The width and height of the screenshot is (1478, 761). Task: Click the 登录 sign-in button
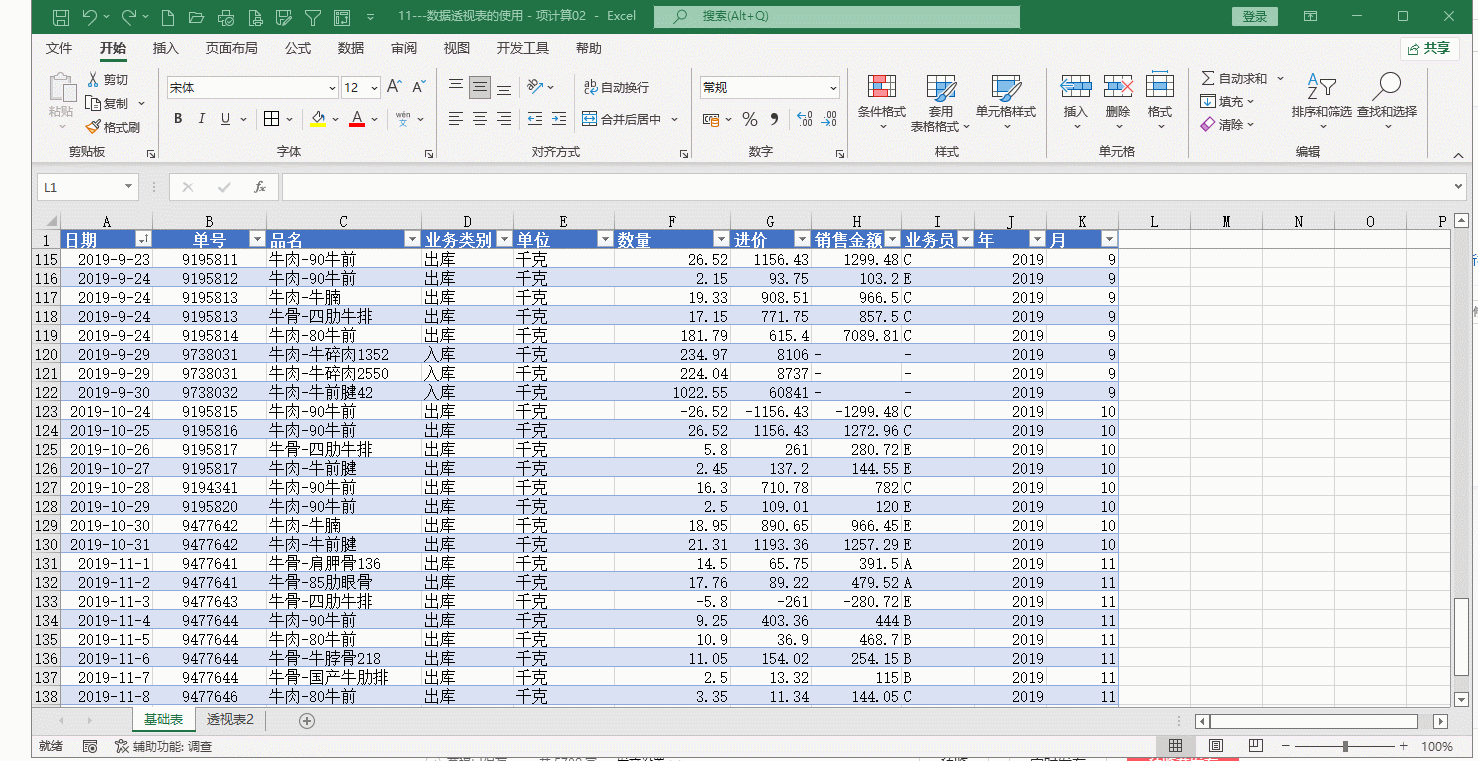pos(1255,17)
